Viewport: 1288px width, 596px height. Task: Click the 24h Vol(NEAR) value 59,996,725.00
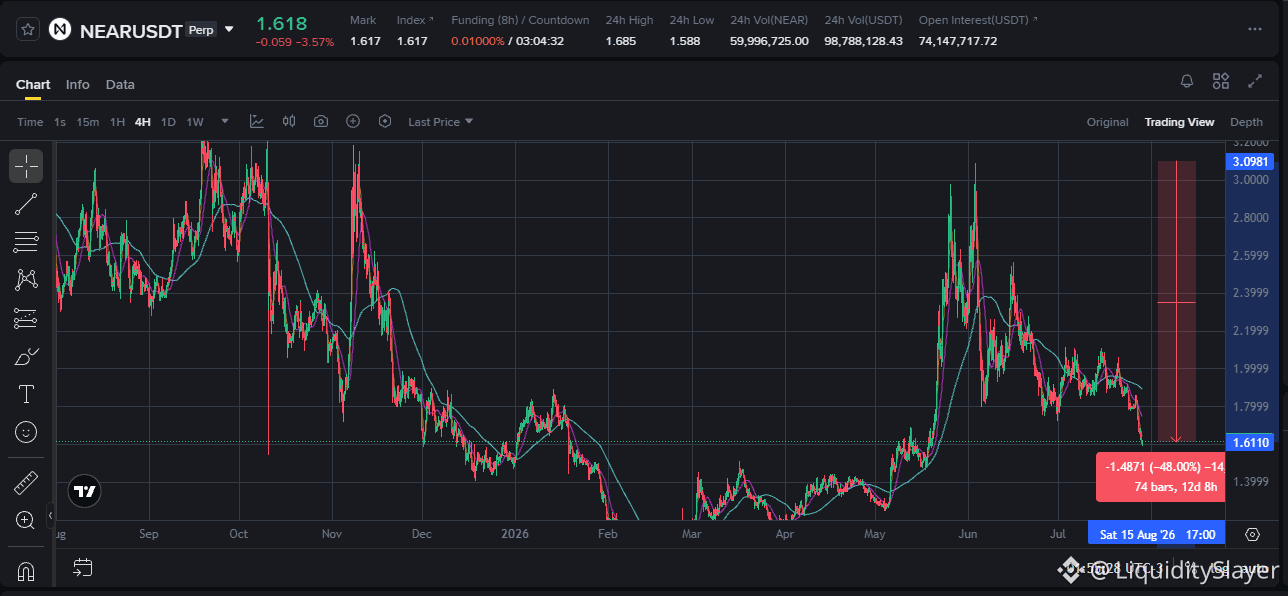(769, 41)
